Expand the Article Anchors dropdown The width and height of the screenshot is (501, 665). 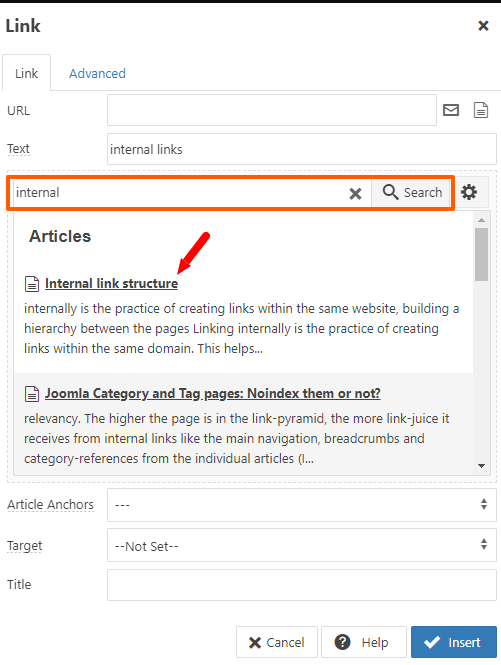[302, 505]
